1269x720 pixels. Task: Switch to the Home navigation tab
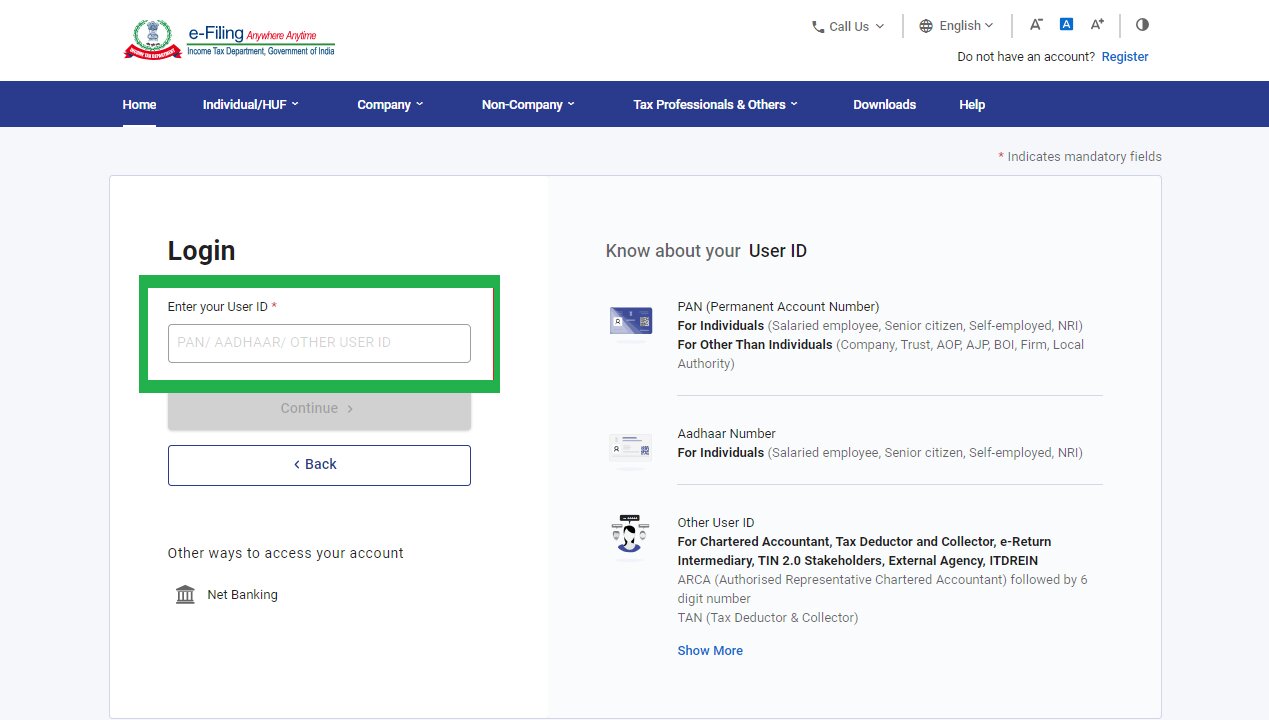click(139, 104)
